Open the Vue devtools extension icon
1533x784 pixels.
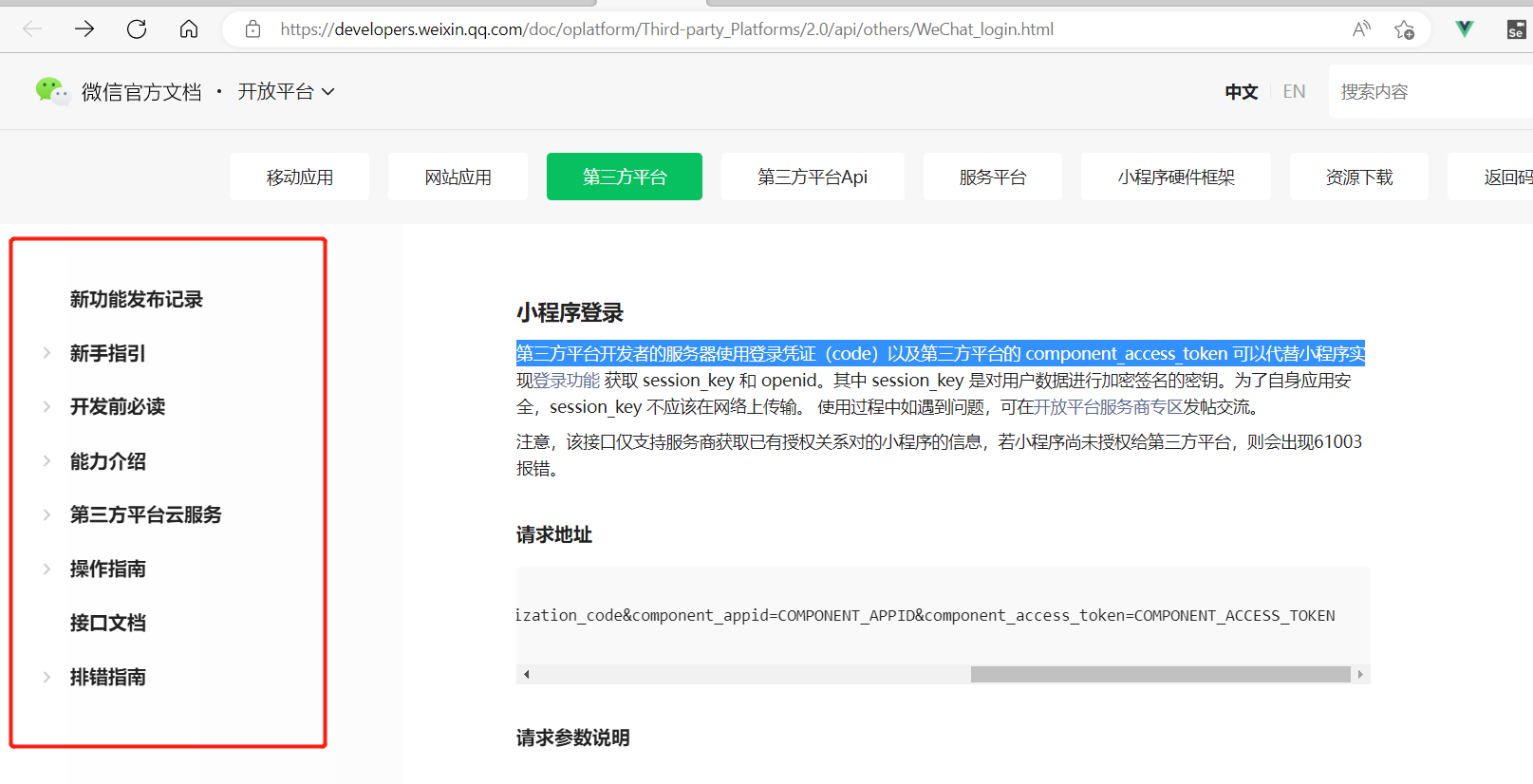[1465, 29]
